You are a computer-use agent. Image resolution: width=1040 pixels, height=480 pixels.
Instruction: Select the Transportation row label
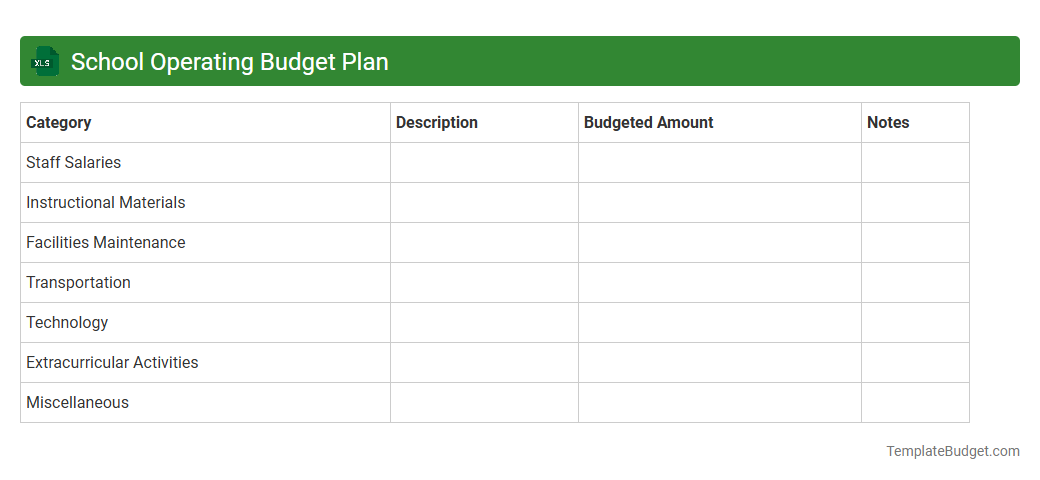(78, 282)
